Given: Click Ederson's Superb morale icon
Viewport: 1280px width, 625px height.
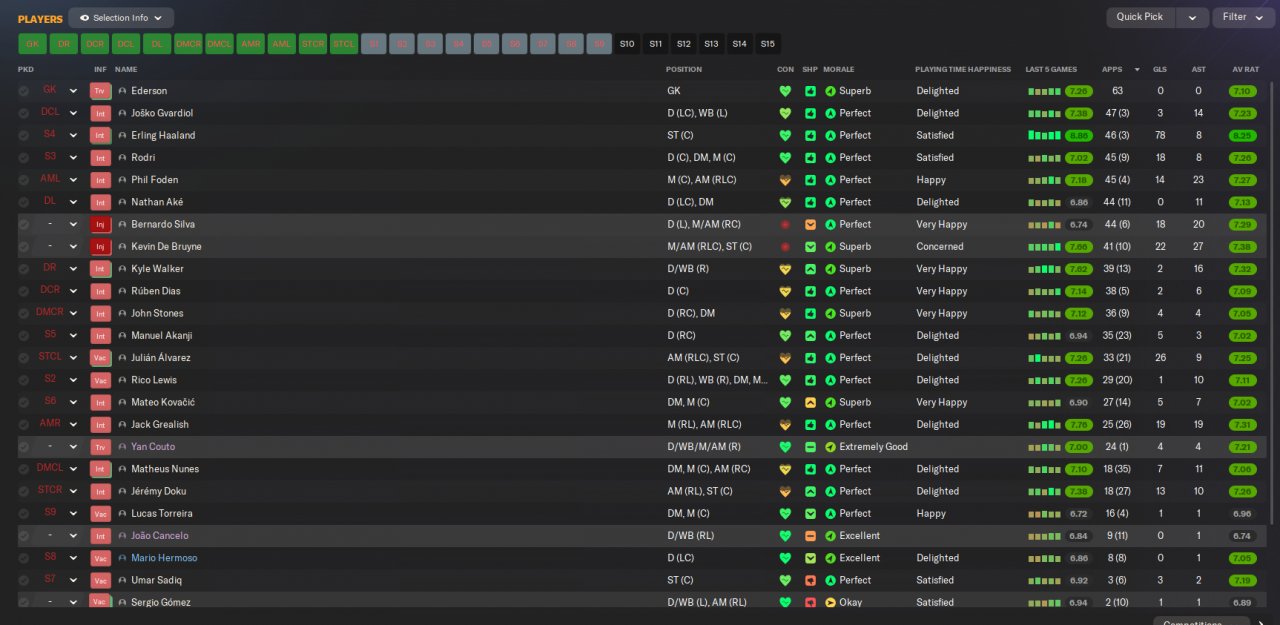Looking at the screenshot, I should click(x=830, y=91).
